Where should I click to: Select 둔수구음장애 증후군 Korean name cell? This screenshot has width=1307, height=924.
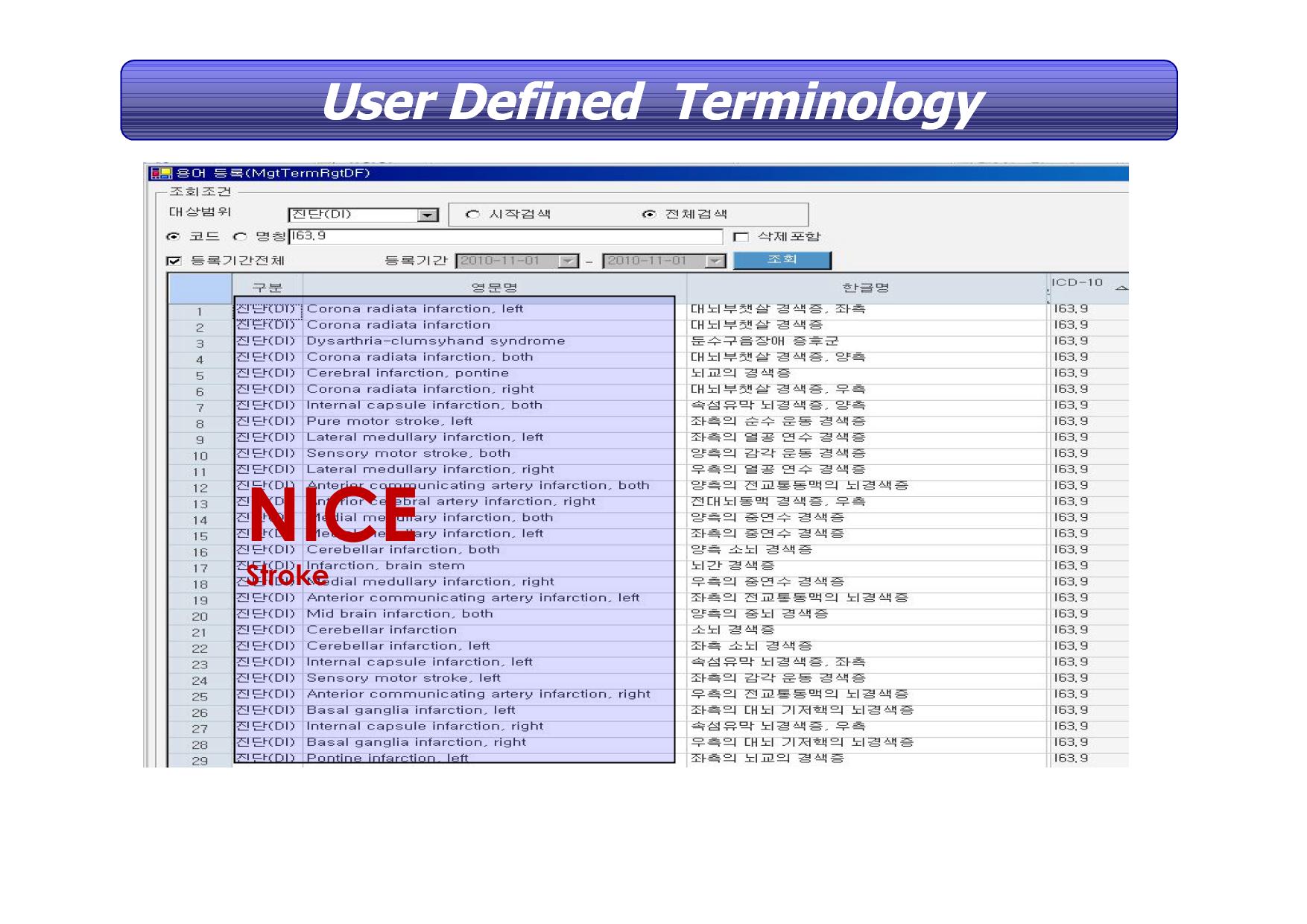tap(867, 341)
